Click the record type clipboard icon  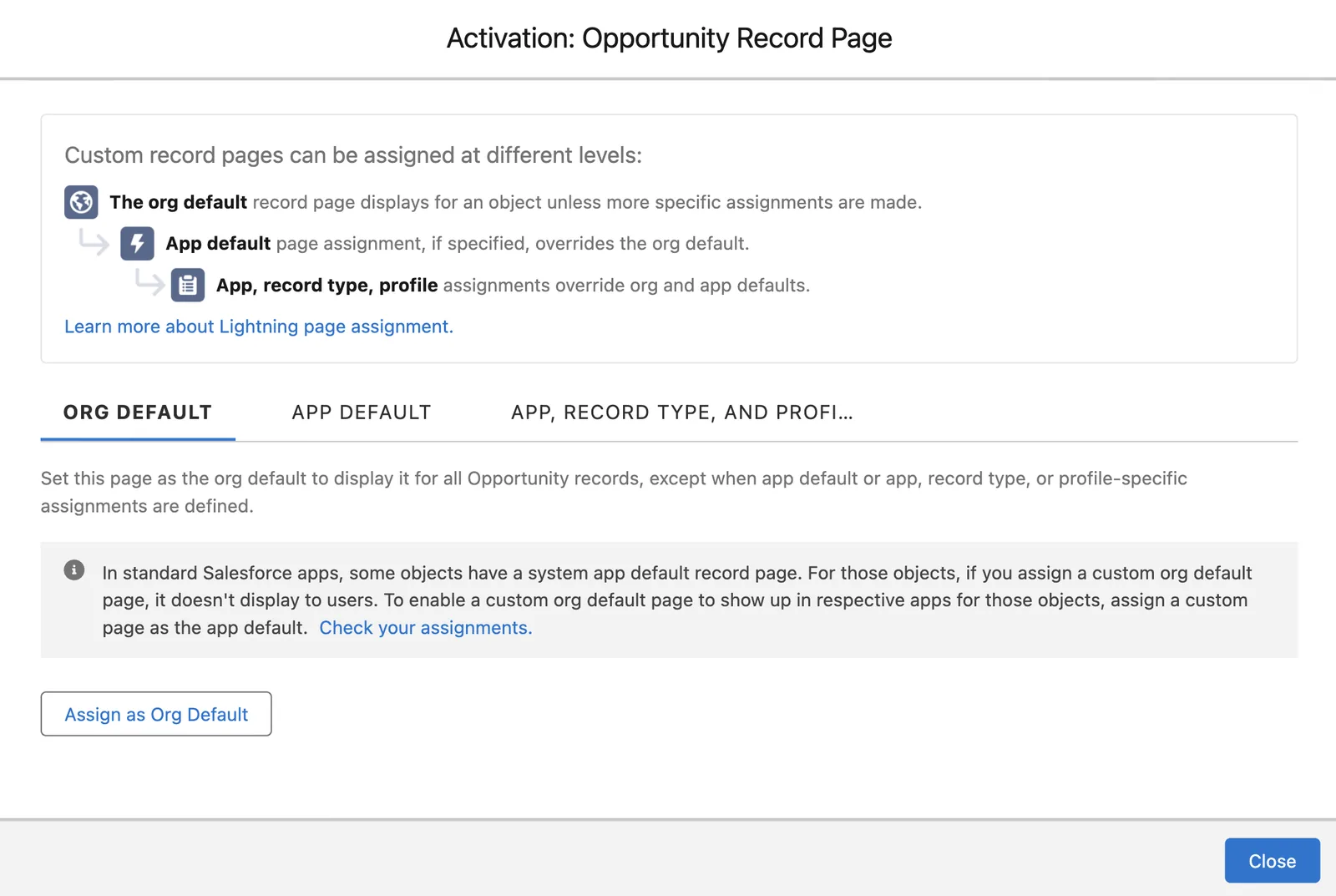coord(188,285)
